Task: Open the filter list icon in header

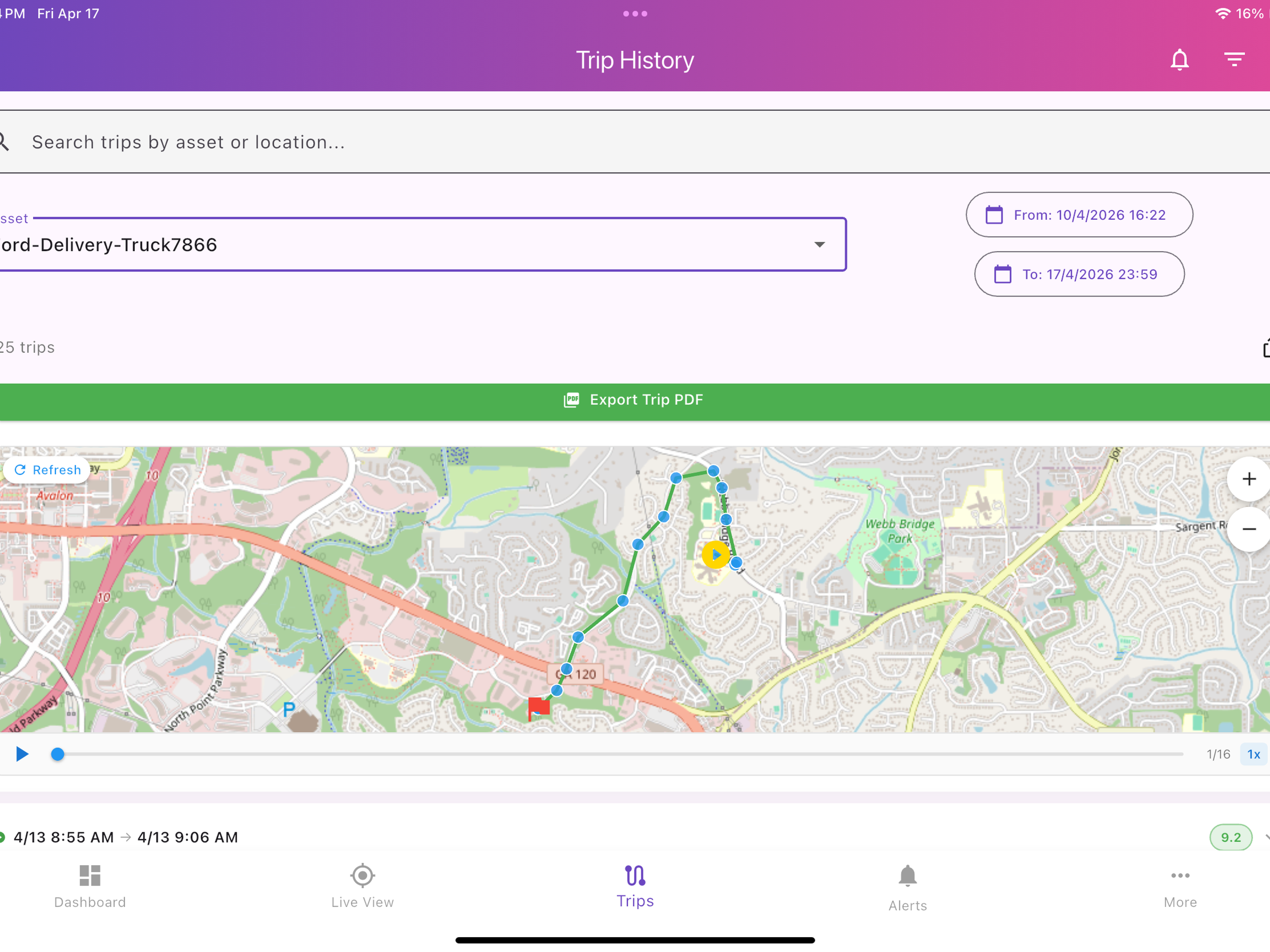Action: [x=1234, y=59]
